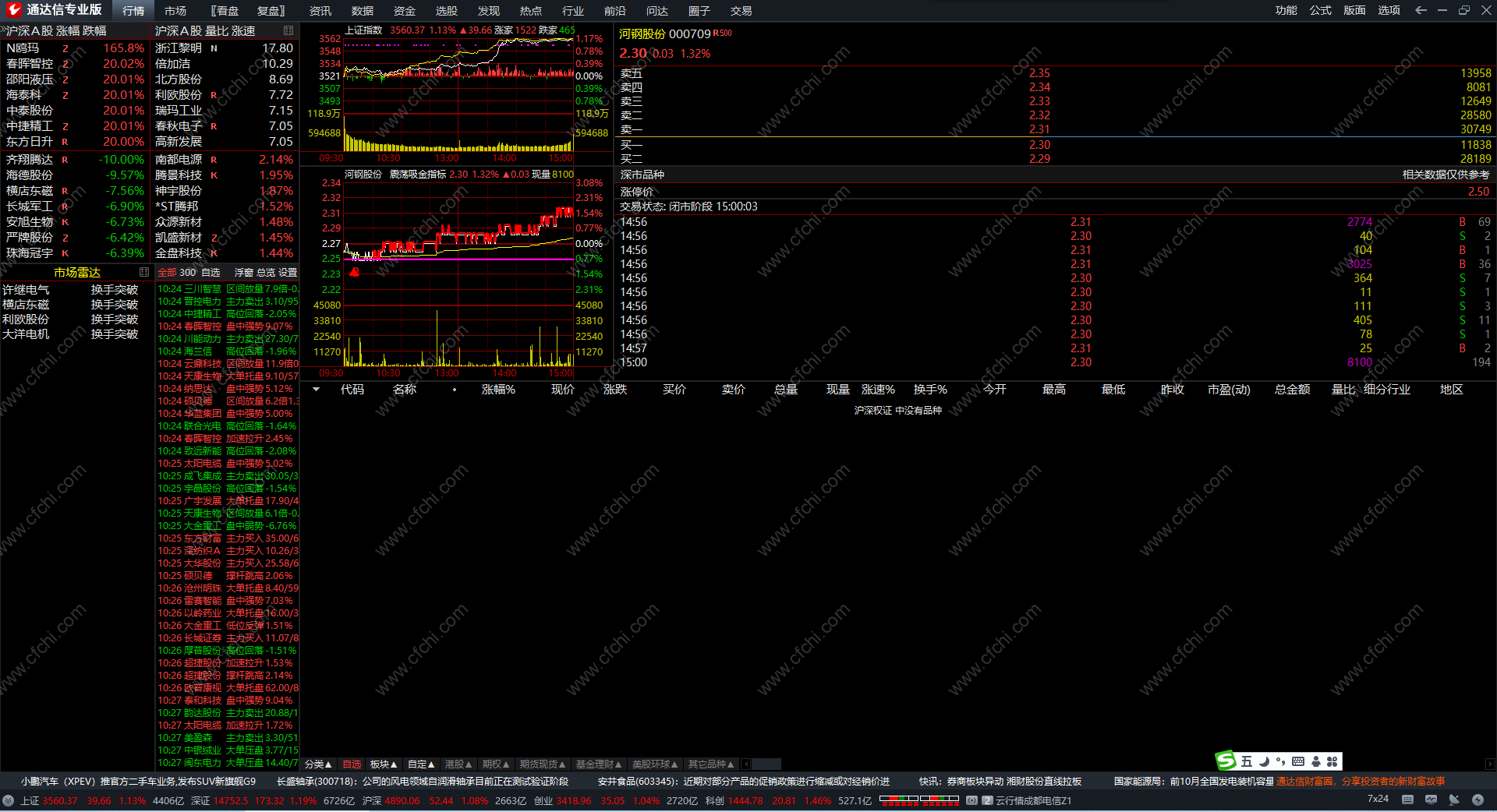This screenshot has width=1497, height=812.
Task: Click the 通达信财富圈 scrolling ad link
Action: (x=1360, y=781)
